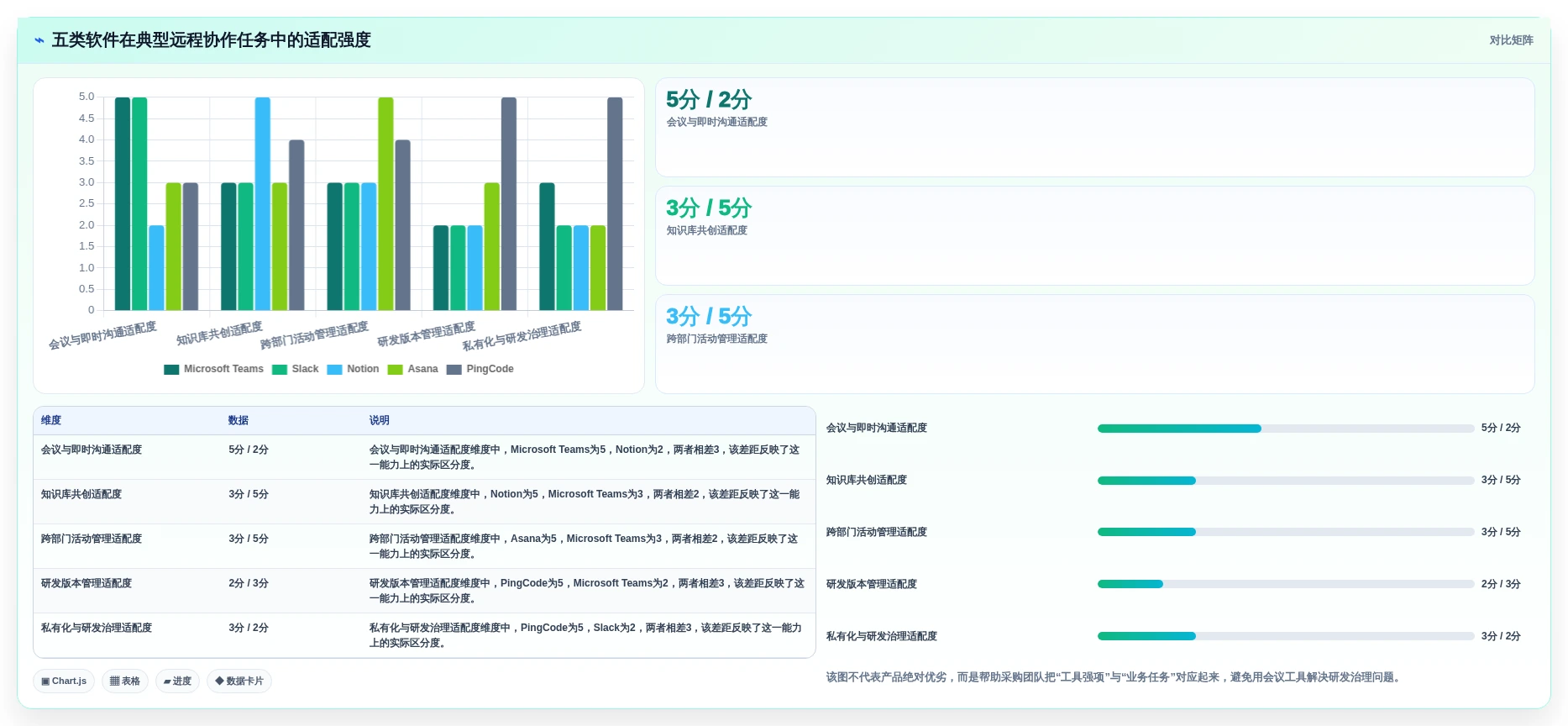The height and width of the screenshot is (726, 1568).
Task: Click the tall Notion bar in 知识库共创适配度 group
Action: (x=263, y=203)
